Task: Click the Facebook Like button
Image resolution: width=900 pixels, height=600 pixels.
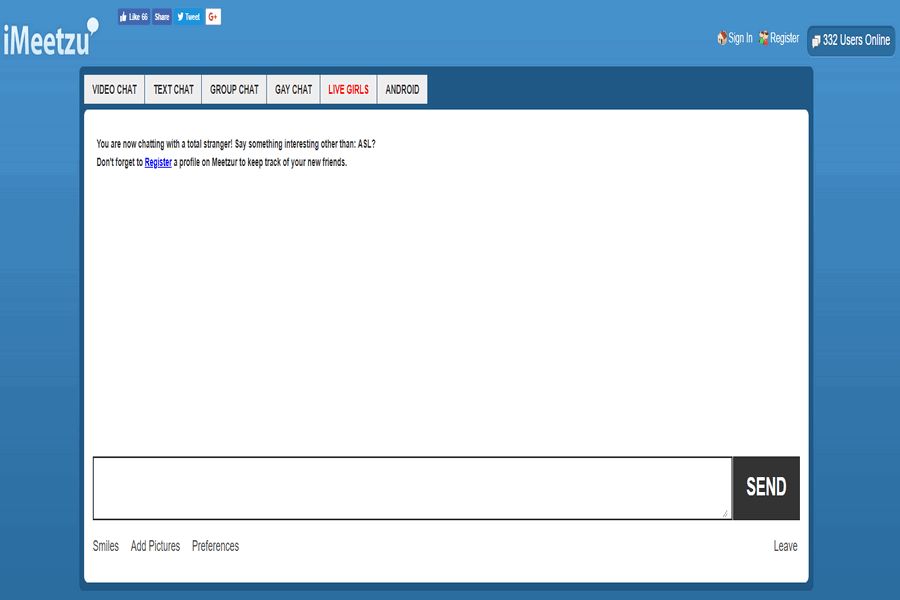Action: (135, 16)
